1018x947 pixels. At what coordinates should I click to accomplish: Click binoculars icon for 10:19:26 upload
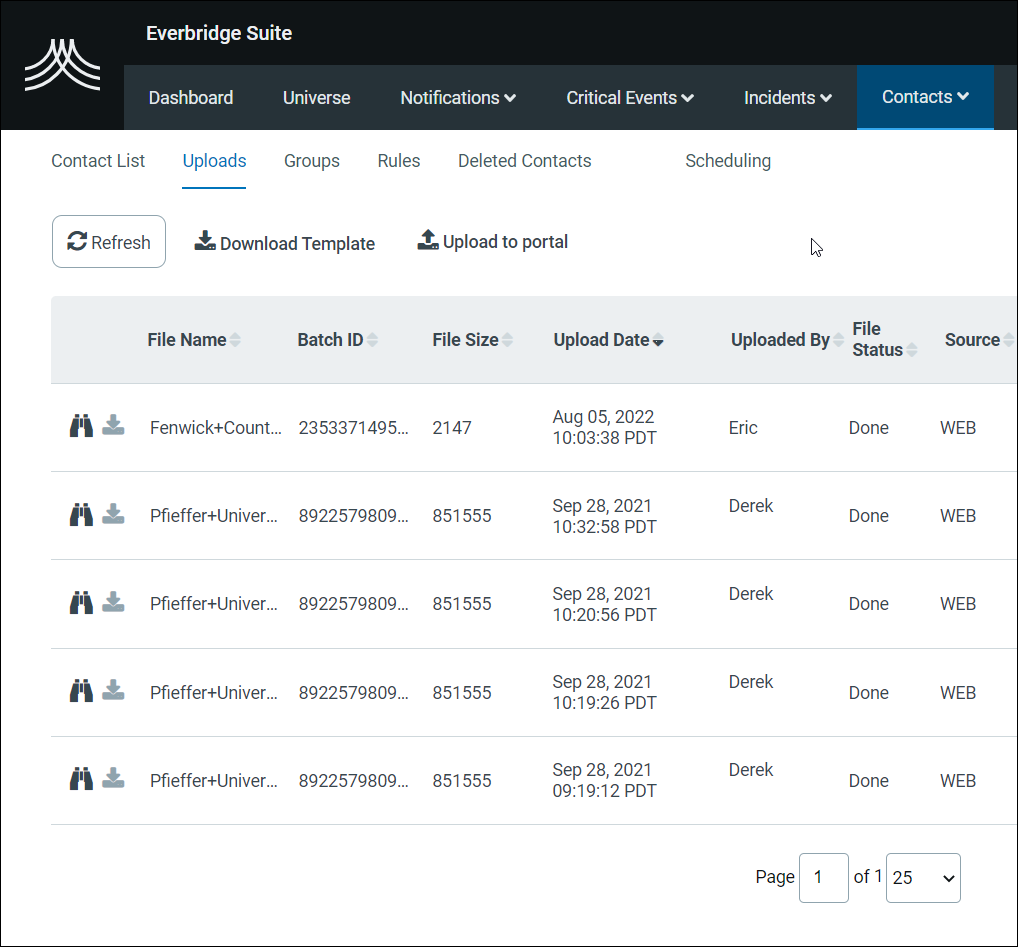(x=81, y=691)
